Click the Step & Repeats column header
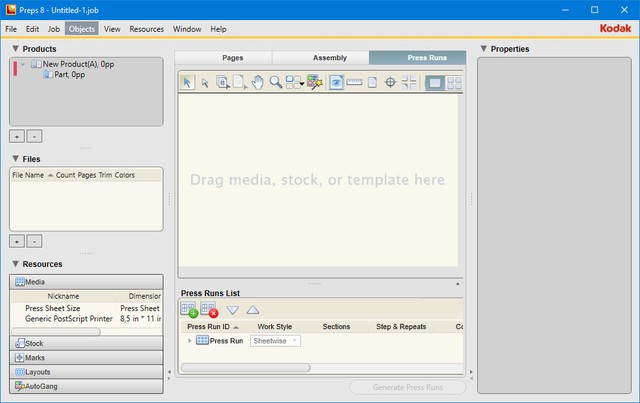Screen dimensions: 640x403 (x=401, y=327)
